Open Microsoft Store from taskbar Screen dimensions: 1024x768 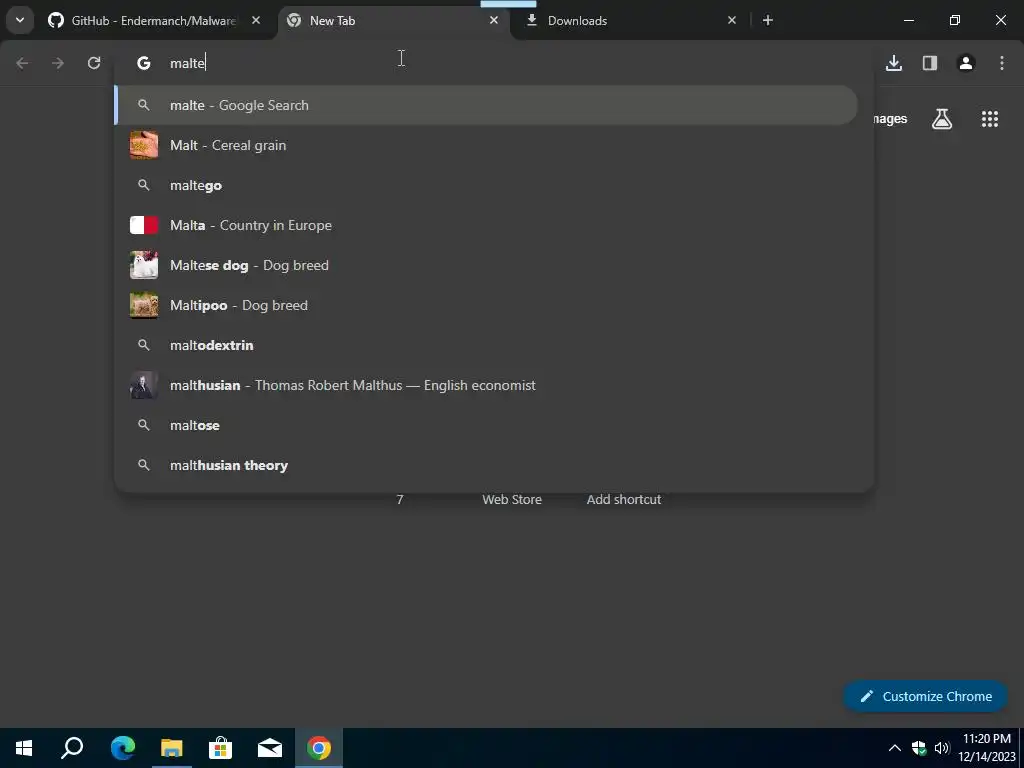[x=221, y=748]
